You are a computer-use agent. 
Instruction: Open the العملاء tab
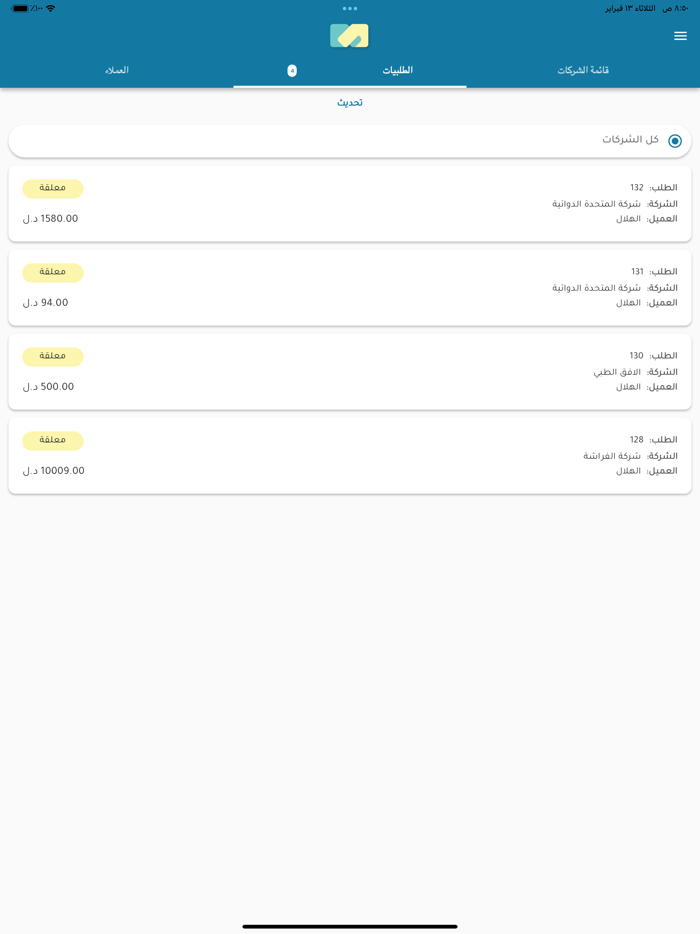pos(117,71)
